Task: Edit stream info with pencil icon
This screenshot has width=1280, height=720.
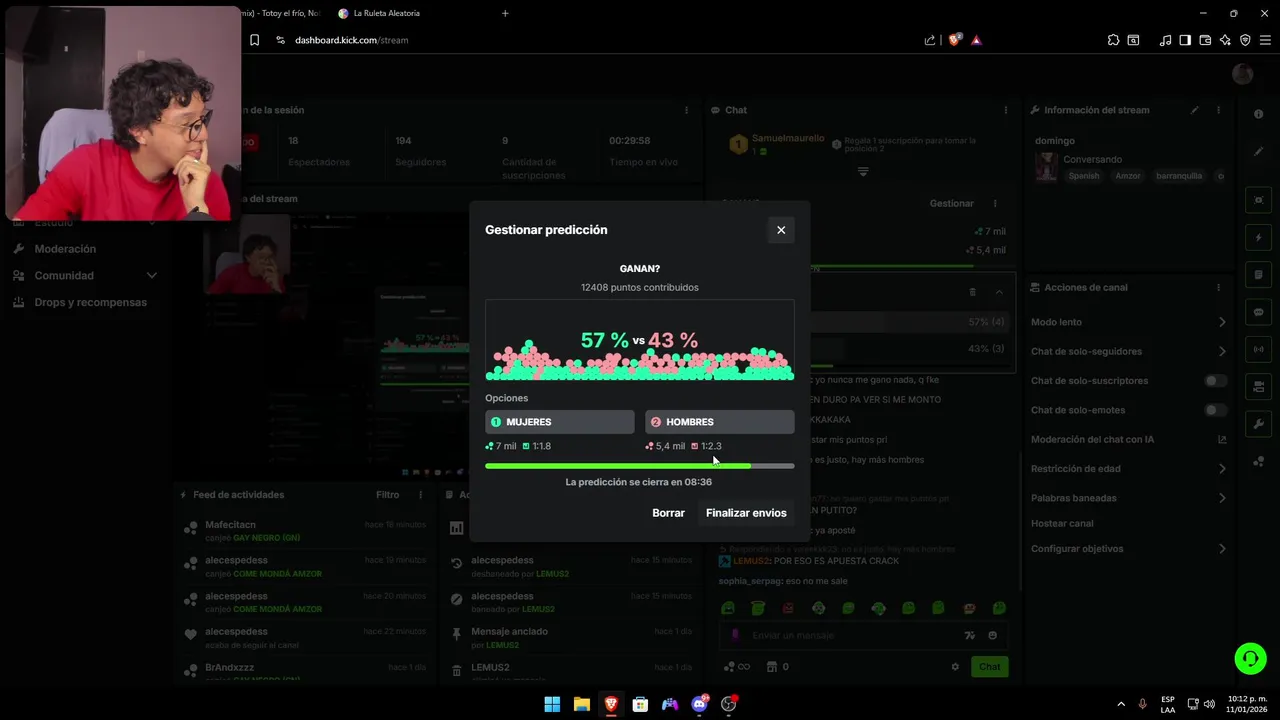Action: coord(1194,110)
